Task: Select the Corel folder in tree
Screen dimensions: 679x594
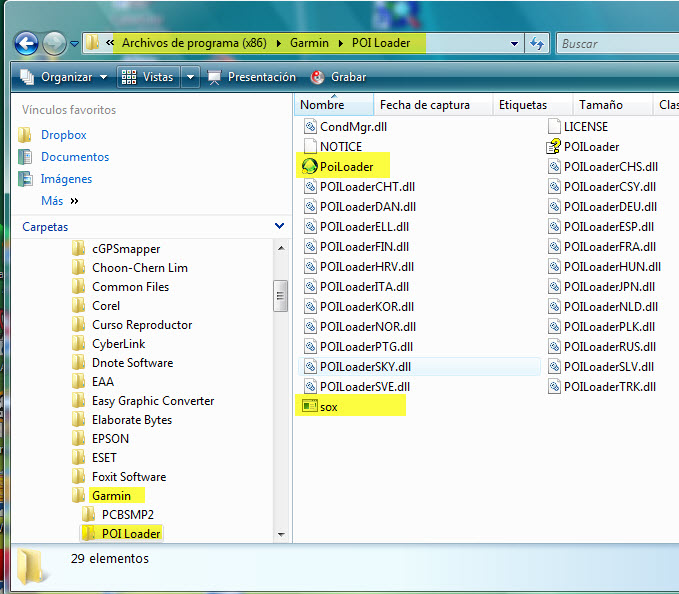Action: point(106,306)
